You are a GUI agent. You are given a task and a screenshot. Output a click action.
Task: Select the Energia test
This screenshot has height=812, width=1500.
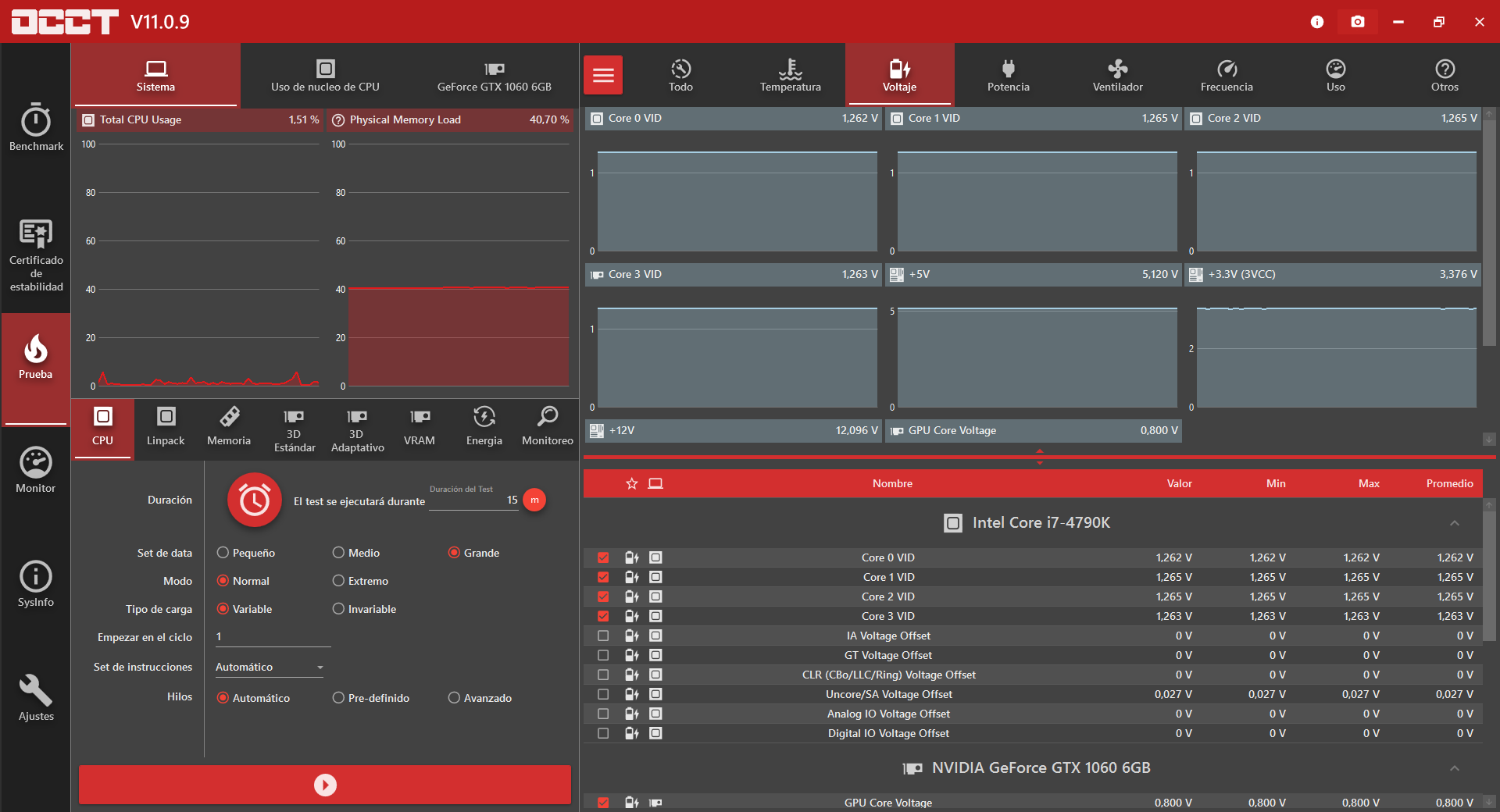pyautogui.click(x=484, y=427)
